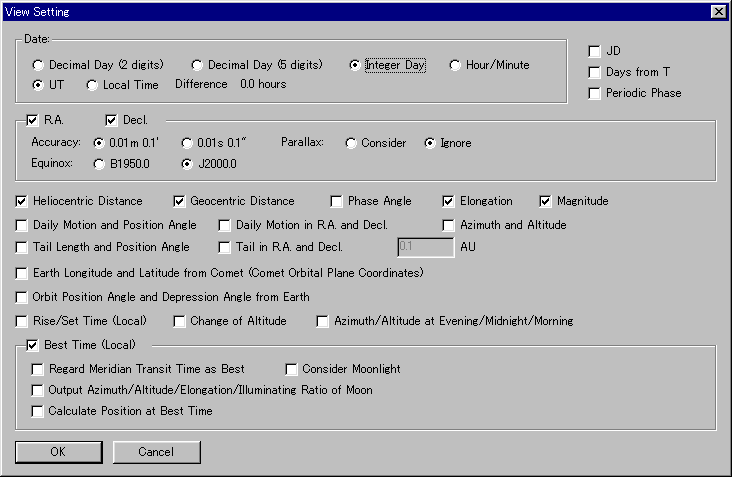The image size is (732, 477).
Task: Click the Cancel button
Action: pyautogui.click(x=157, y=452)
